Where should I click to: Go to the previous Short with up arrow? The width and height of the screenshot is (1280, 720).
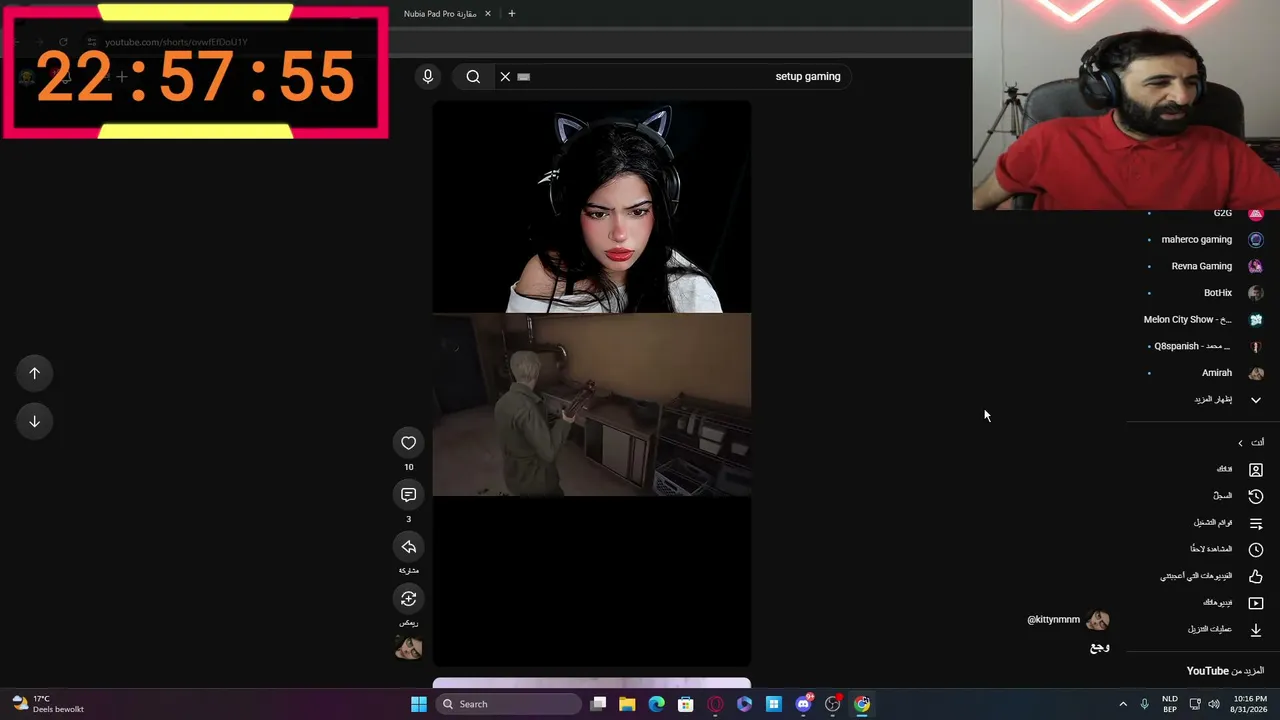(x=34, y=373)
